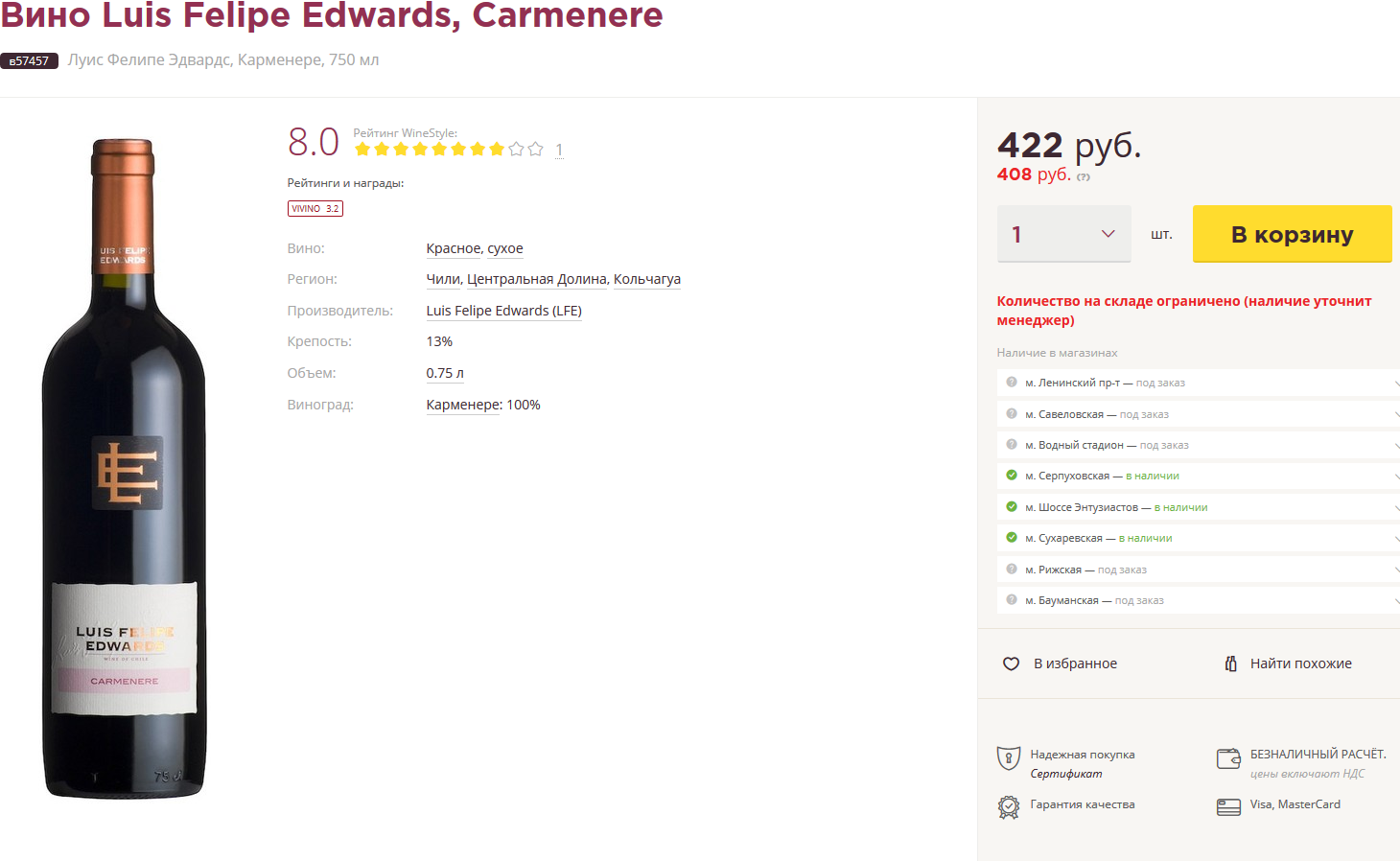Image resolution: width=1400 pixels, height=861 pixels.
Task: Click the shield icon for secure purchase
Action: (1009, 758)
